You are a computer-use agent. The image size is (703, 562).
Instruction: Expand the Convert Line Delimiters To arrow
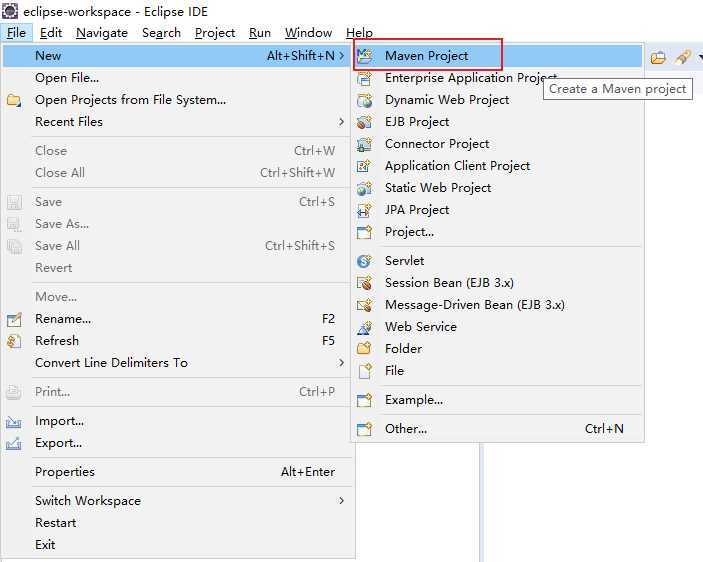coord(342,363)
